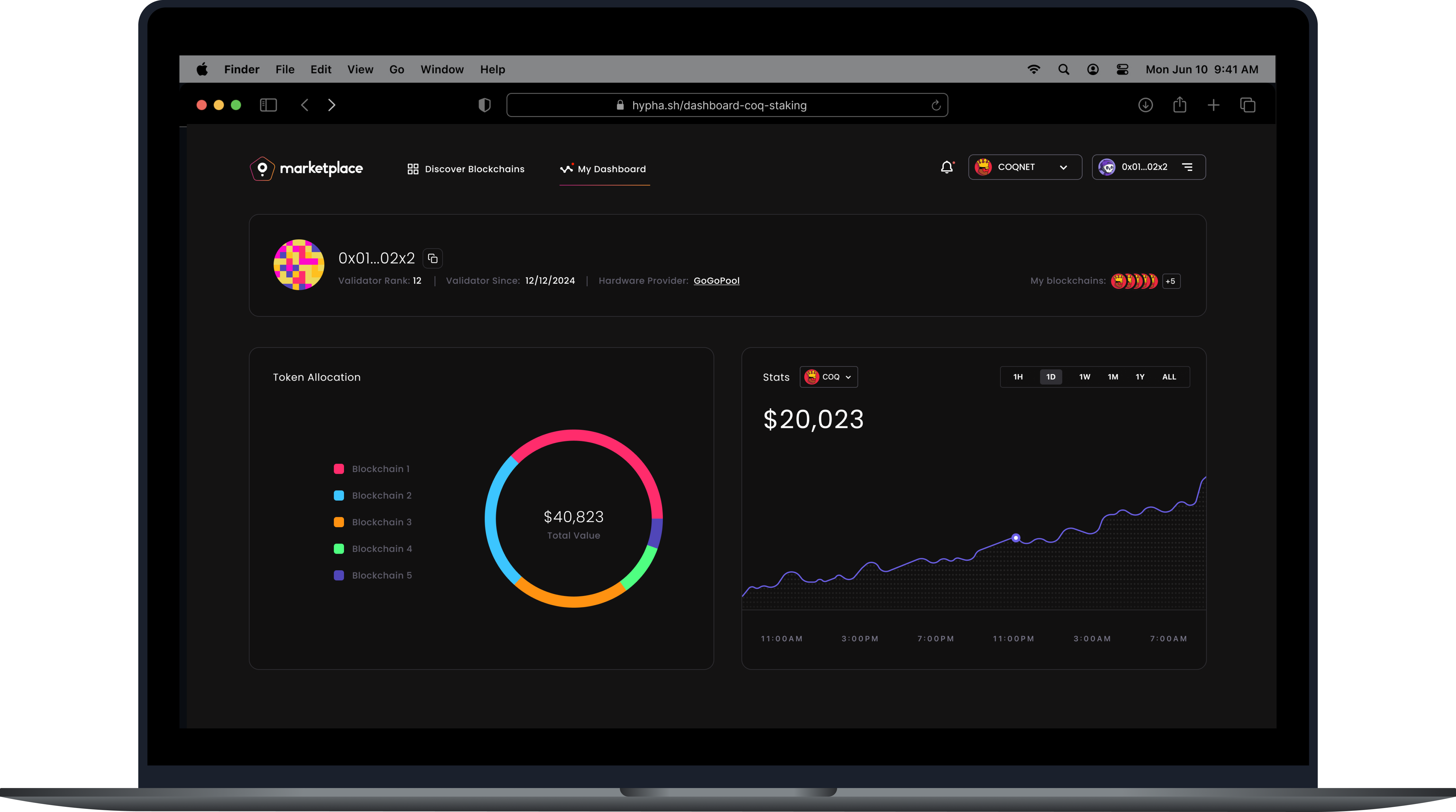Image resolution: width=1456 pixels, height=812 pixels.
Task: Open Spotlight search from menu bar
Action: tap(1063, 69)
